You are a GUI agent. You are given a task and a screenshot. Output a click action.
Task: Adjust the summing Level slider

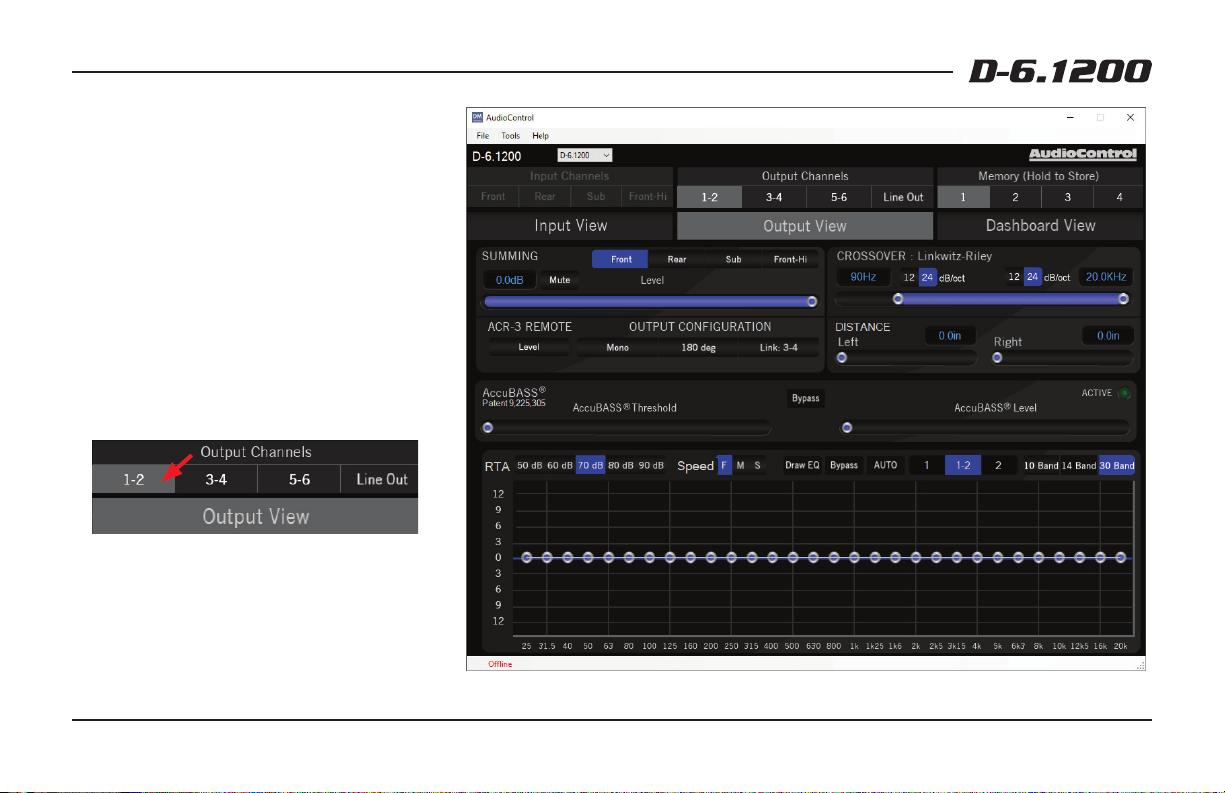[648, 301]
